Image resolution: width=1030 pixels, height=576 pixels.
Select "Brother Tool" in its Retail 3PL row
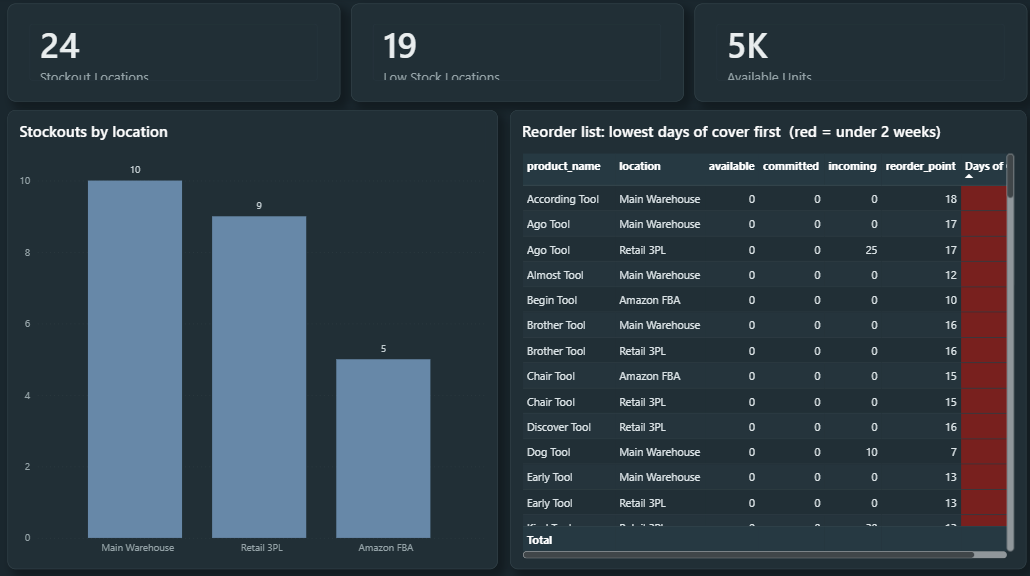coord(556,351)
